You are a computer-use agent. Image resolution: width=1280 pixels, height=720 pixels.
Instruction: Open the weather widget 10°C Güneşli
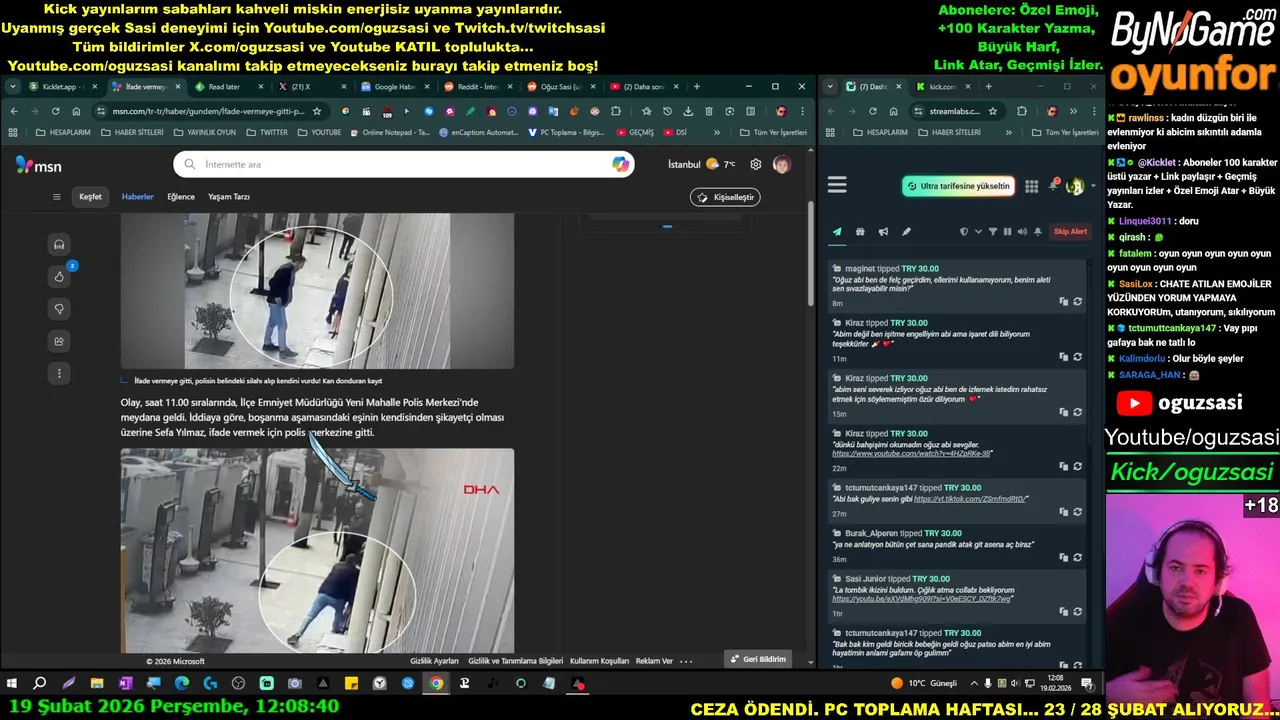pos(923,684)
